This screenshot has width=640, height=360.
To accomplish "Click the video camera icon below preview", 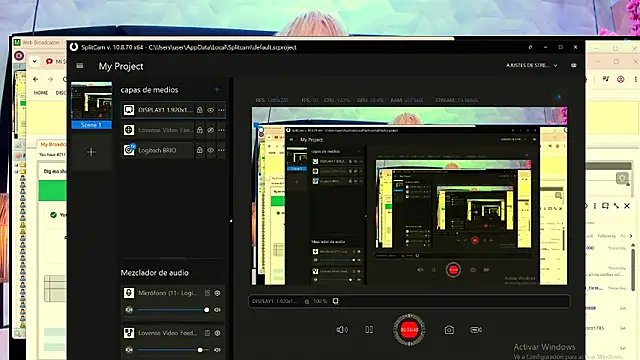I will [x=476, y=329].
